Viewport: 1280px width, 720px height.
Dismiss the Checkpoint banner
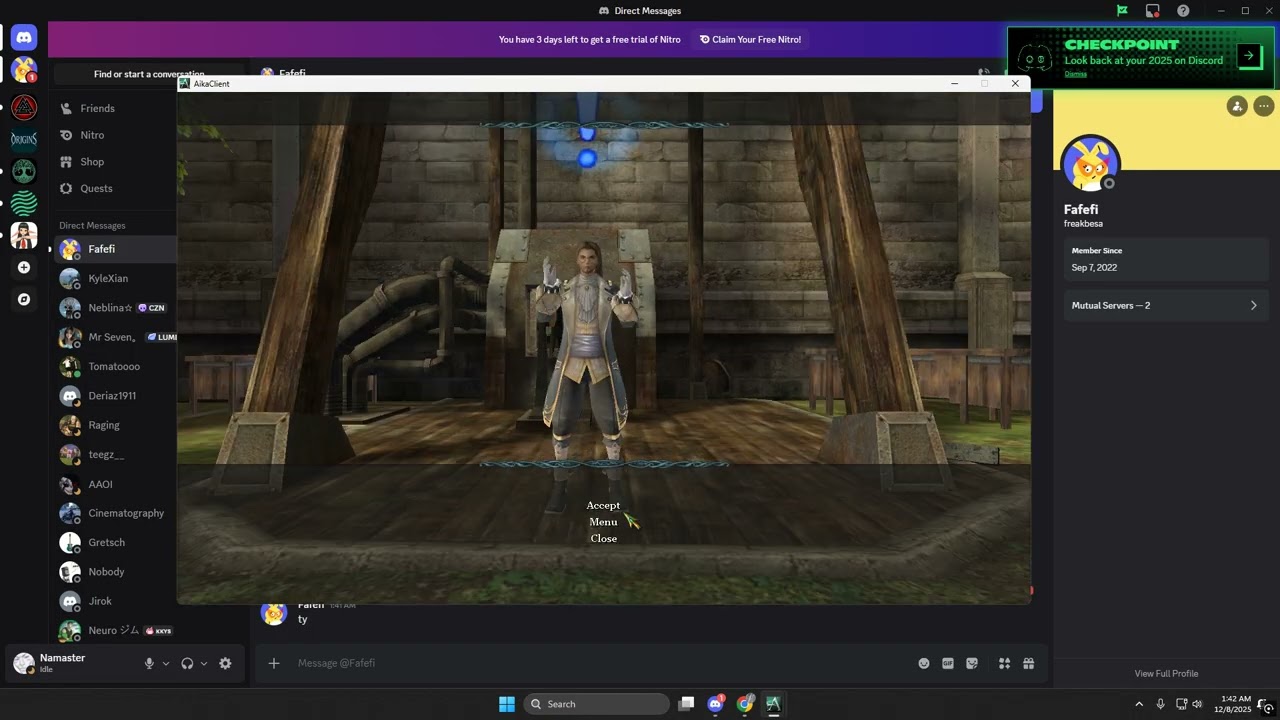pos(1075,74)
